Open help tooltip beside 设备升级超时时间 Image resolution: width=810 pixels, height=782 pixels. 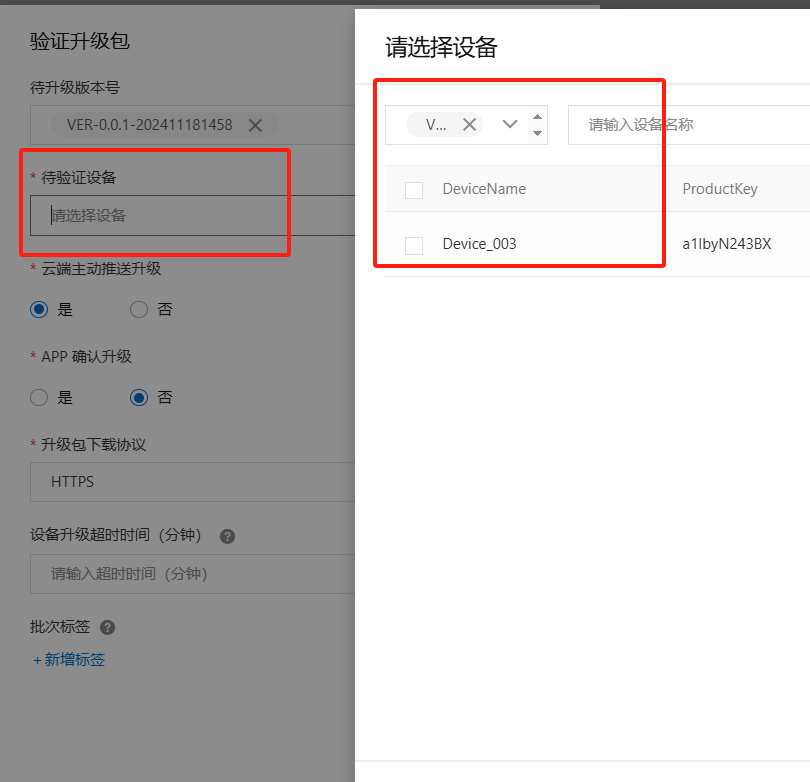click(x=227, y=536)
